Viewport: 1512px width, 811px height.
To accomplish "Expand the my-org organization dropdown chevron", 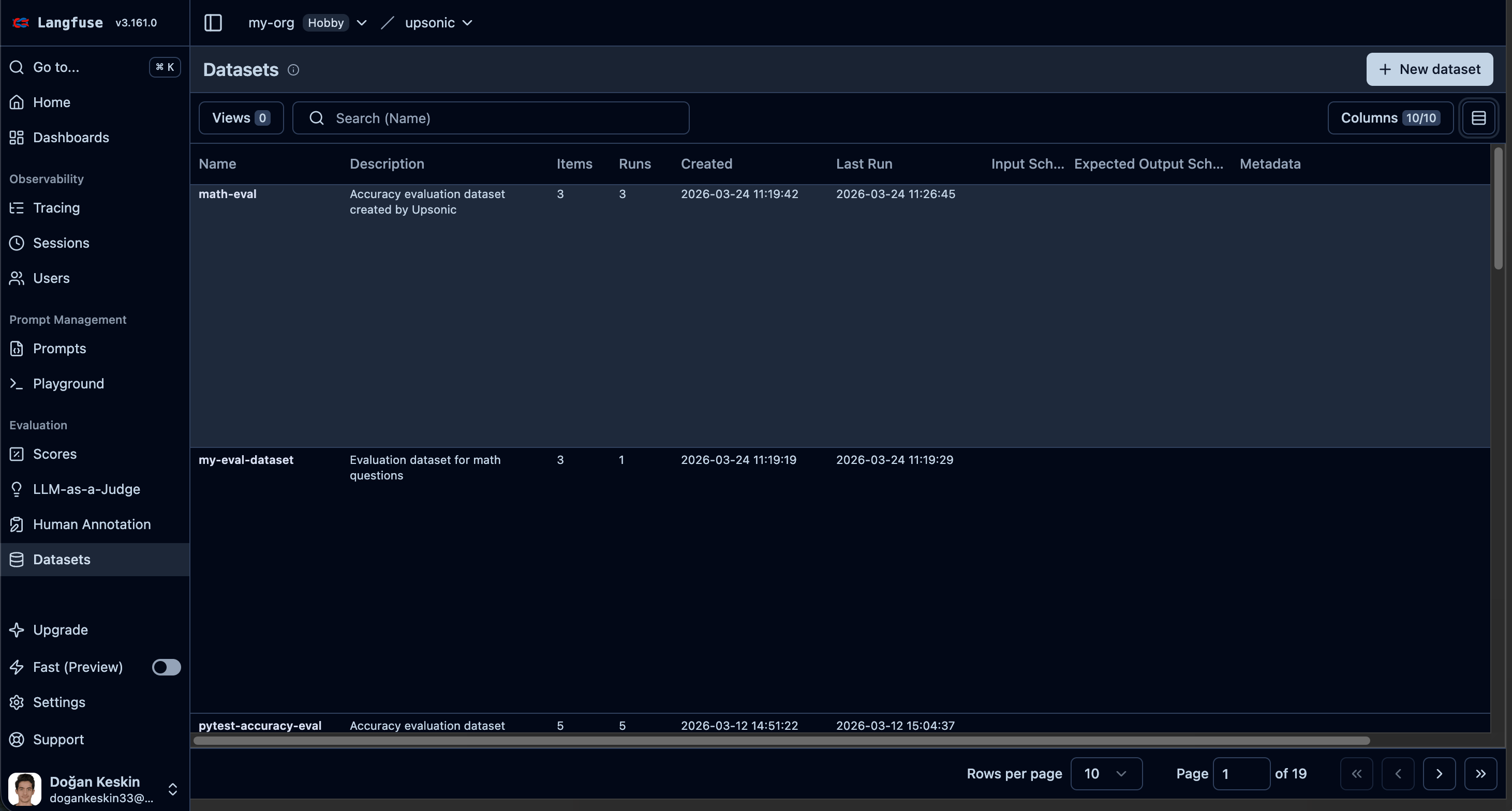I will tap(362, 23).
